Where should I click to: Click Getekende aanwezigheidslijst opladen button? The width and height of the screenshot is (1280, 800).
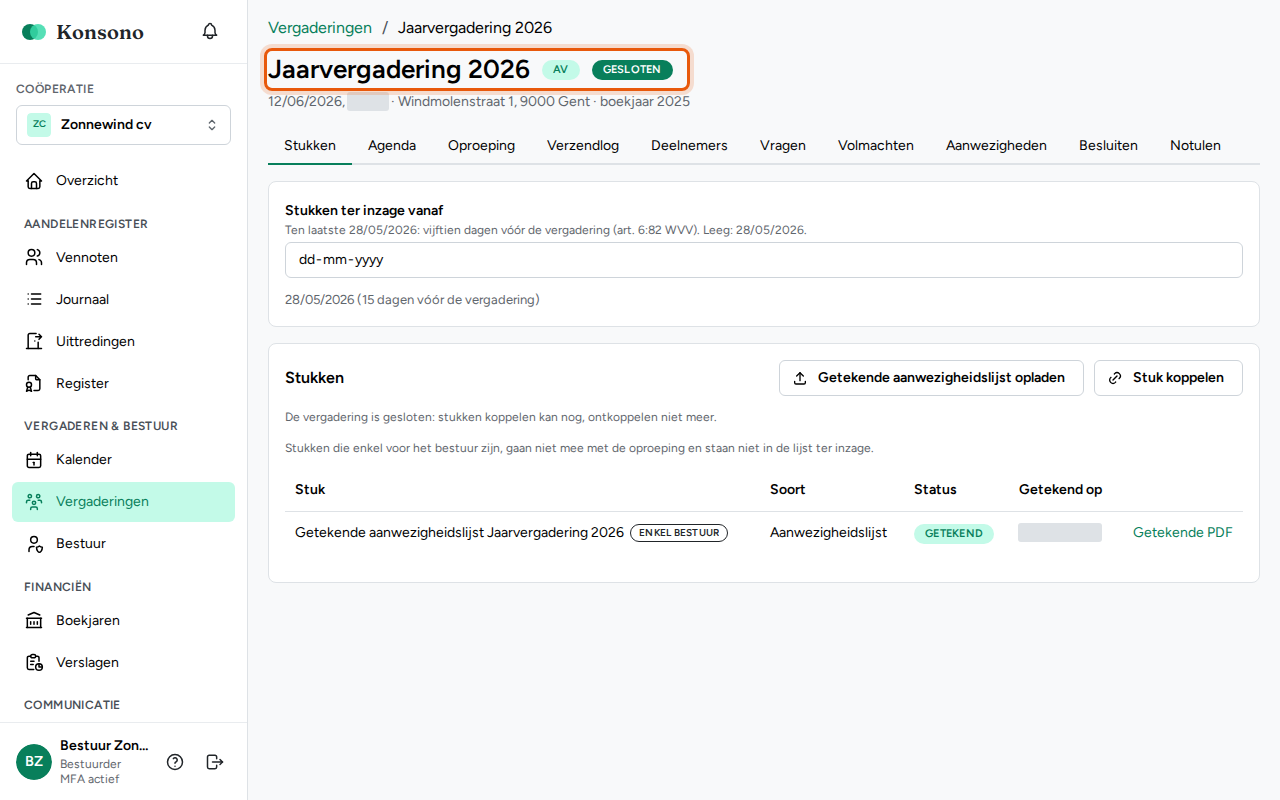click(931, 378)
